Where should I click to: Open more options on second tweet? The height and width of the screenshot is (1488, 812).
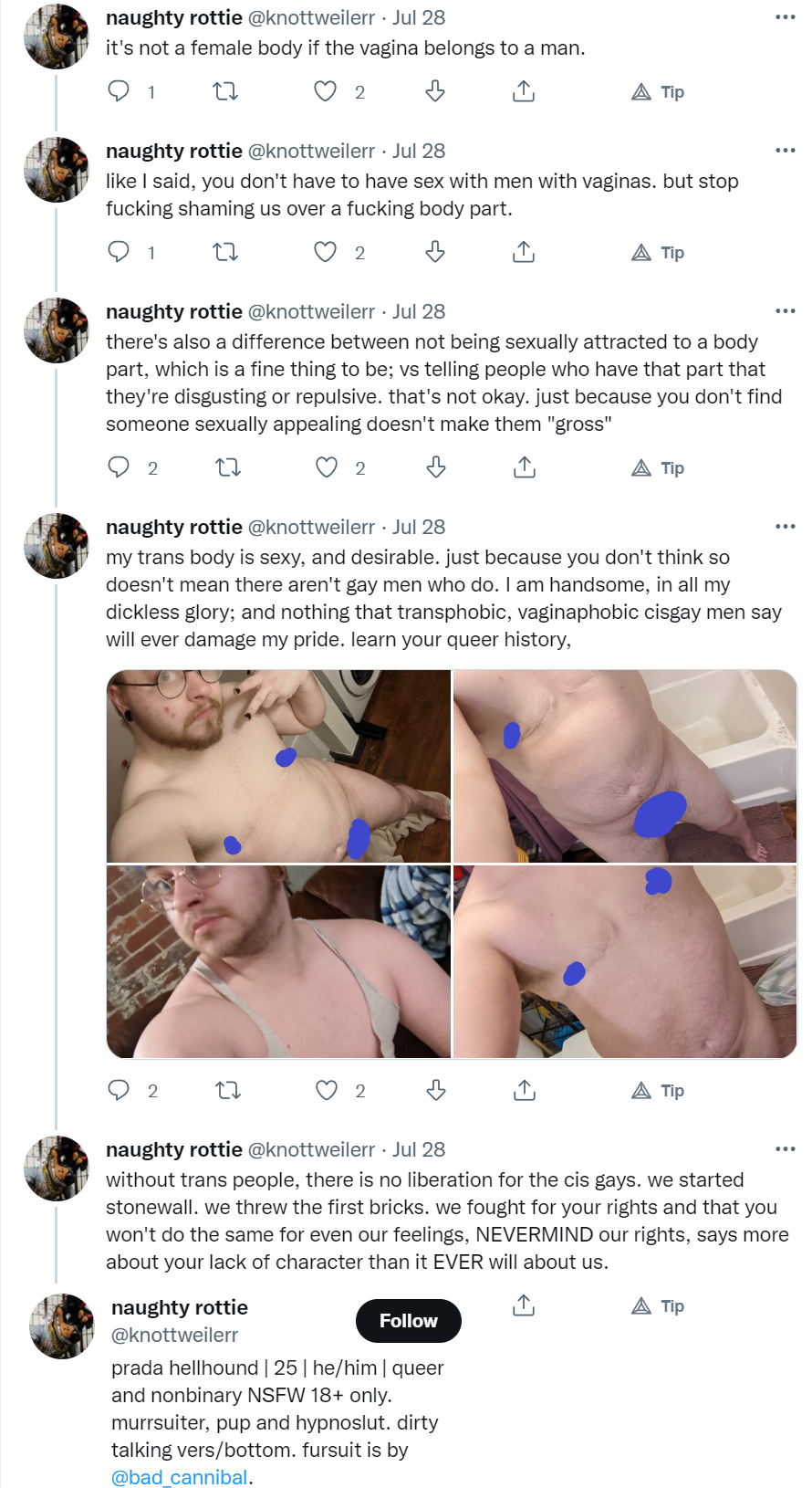(x=785, y=151)
